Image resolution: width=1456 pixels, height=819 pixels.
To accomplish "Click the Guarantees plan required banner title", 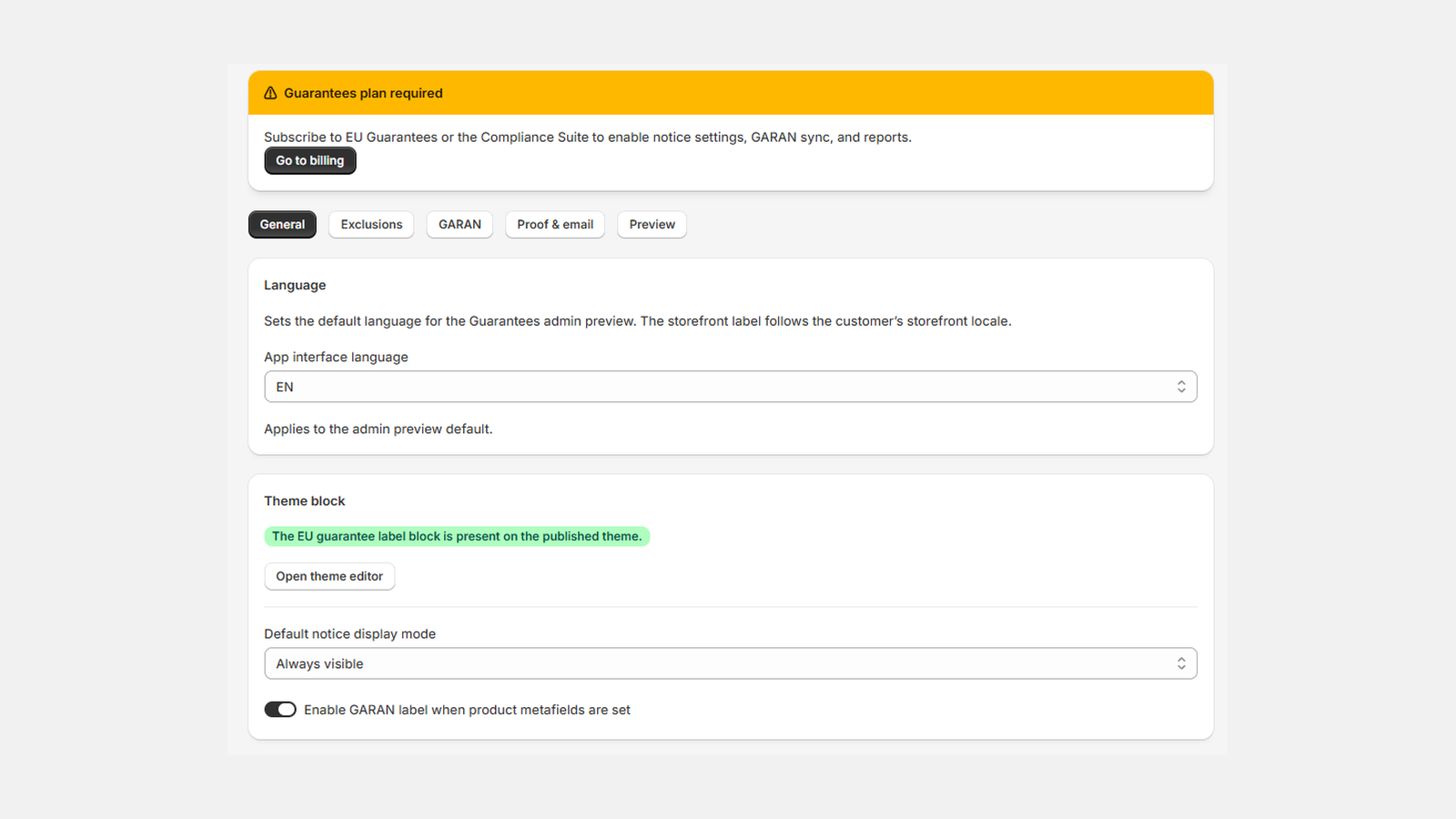I will click(363, 93).
